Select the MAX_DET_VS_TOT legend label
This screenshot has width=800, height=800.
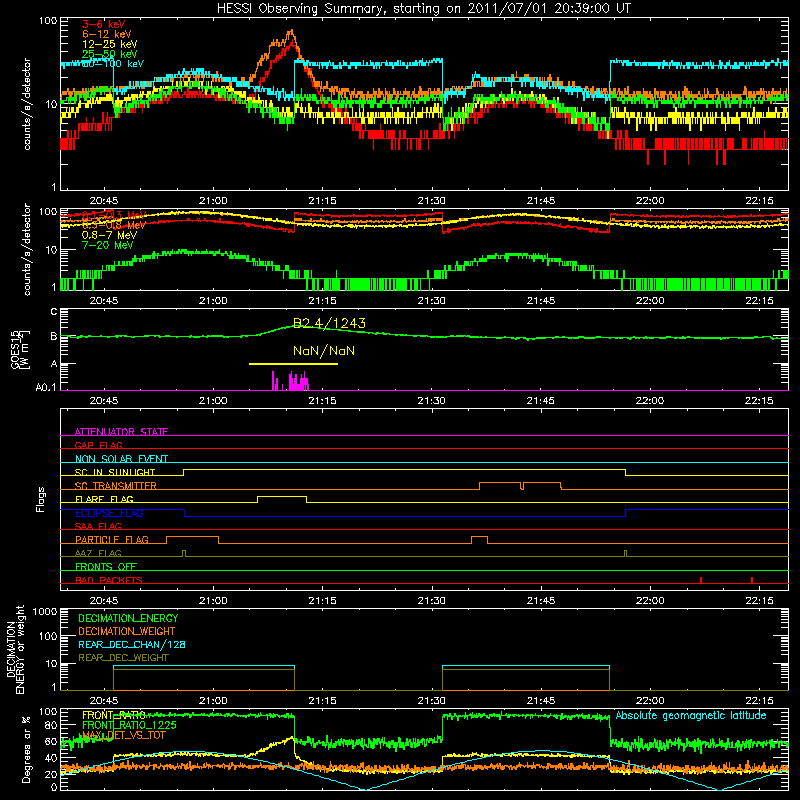coord(123,735)
